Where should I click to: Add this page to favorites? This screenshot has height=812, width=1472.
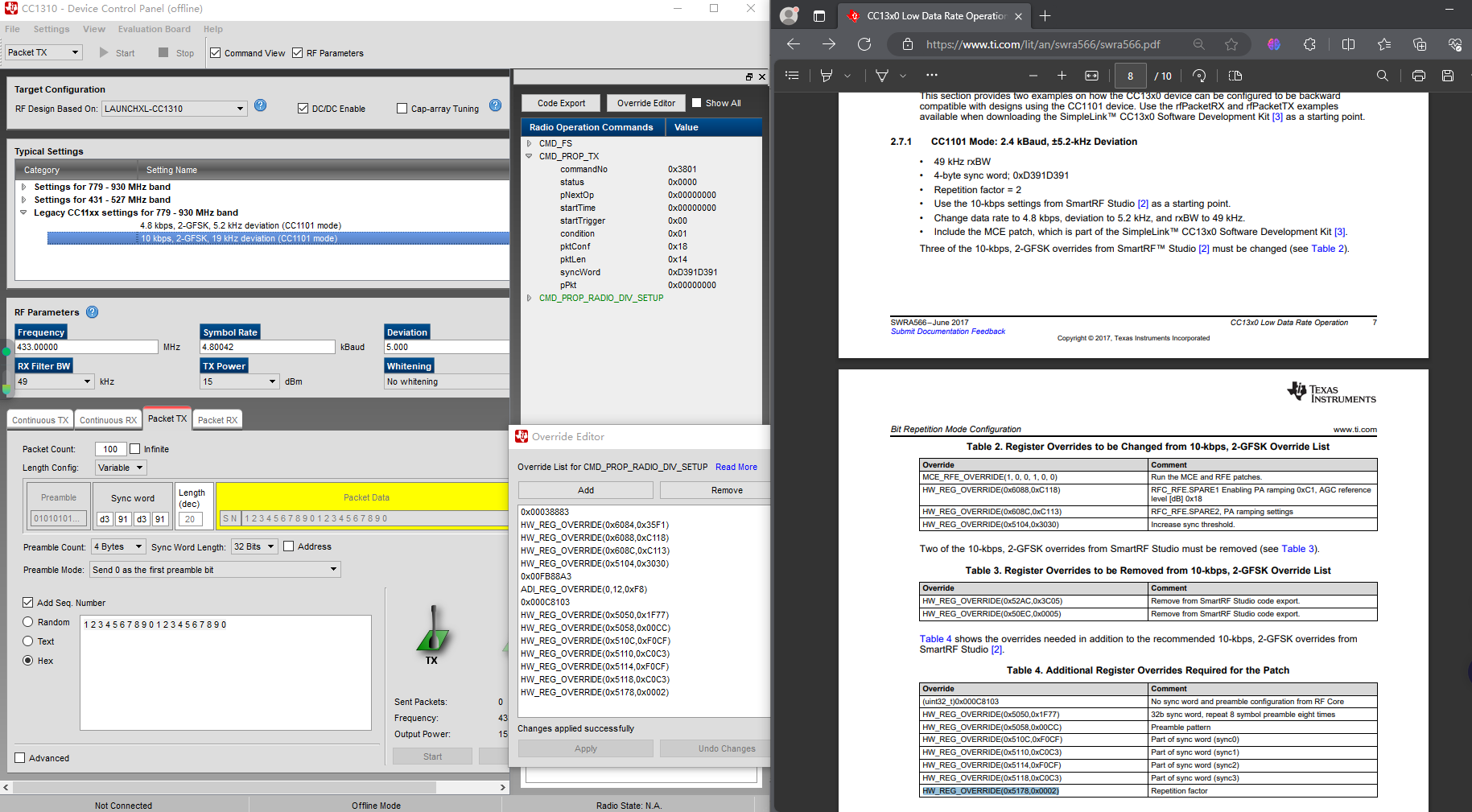pos(1231,44)
